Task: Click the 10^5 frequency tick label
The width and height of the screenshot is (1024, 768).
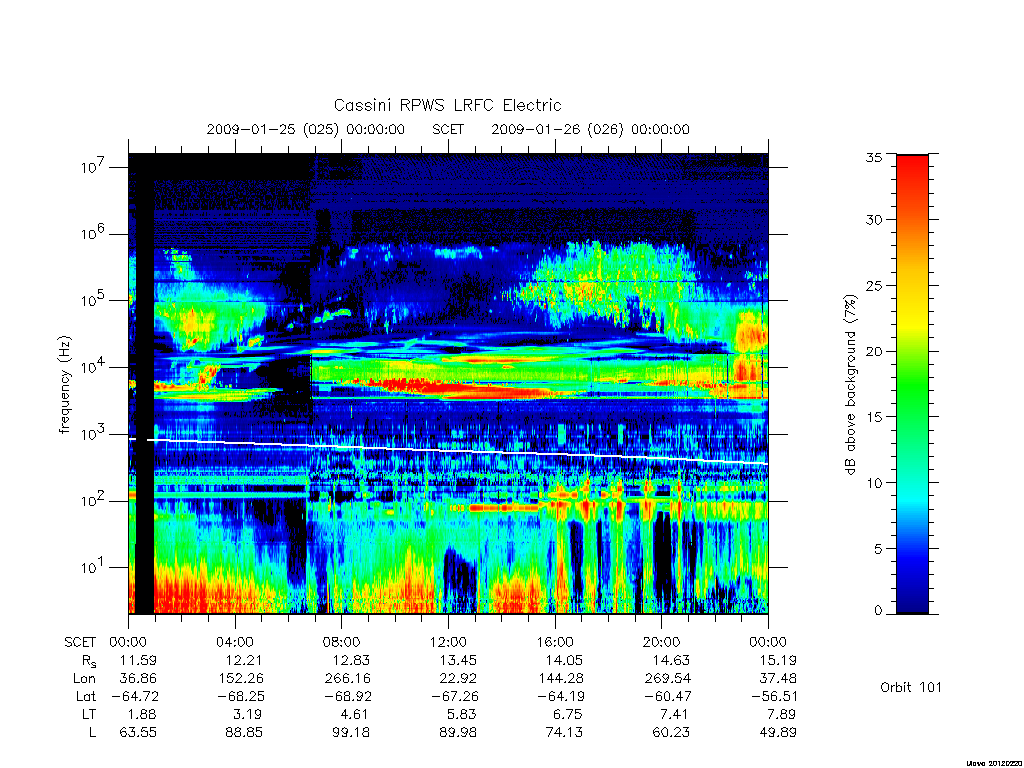Action: pyautogui.click(x=94, y=300)
